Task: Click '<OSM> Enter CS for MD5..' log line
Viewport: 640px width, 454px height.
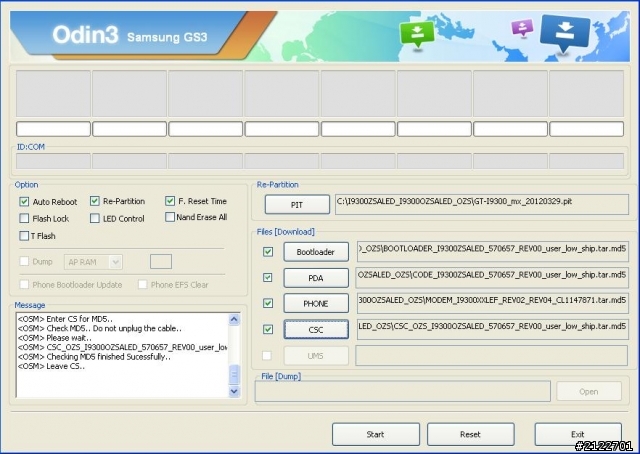Action: click(x=65, y=319)
